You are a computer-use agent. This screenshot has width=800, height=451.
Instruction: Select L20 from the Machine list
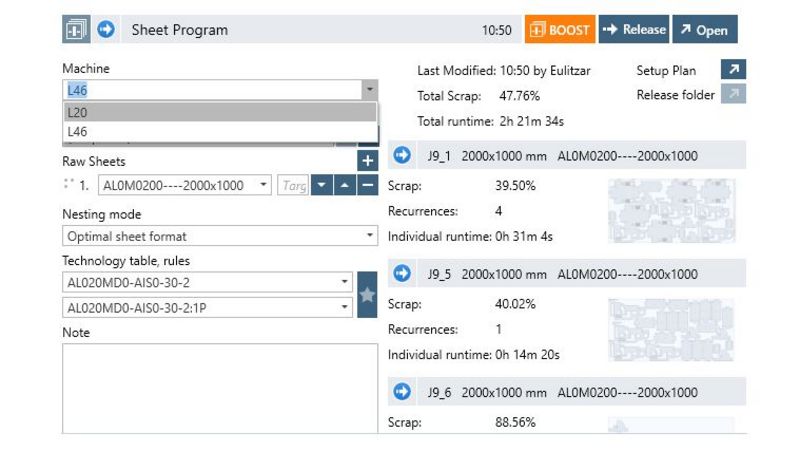pos(220,112)
